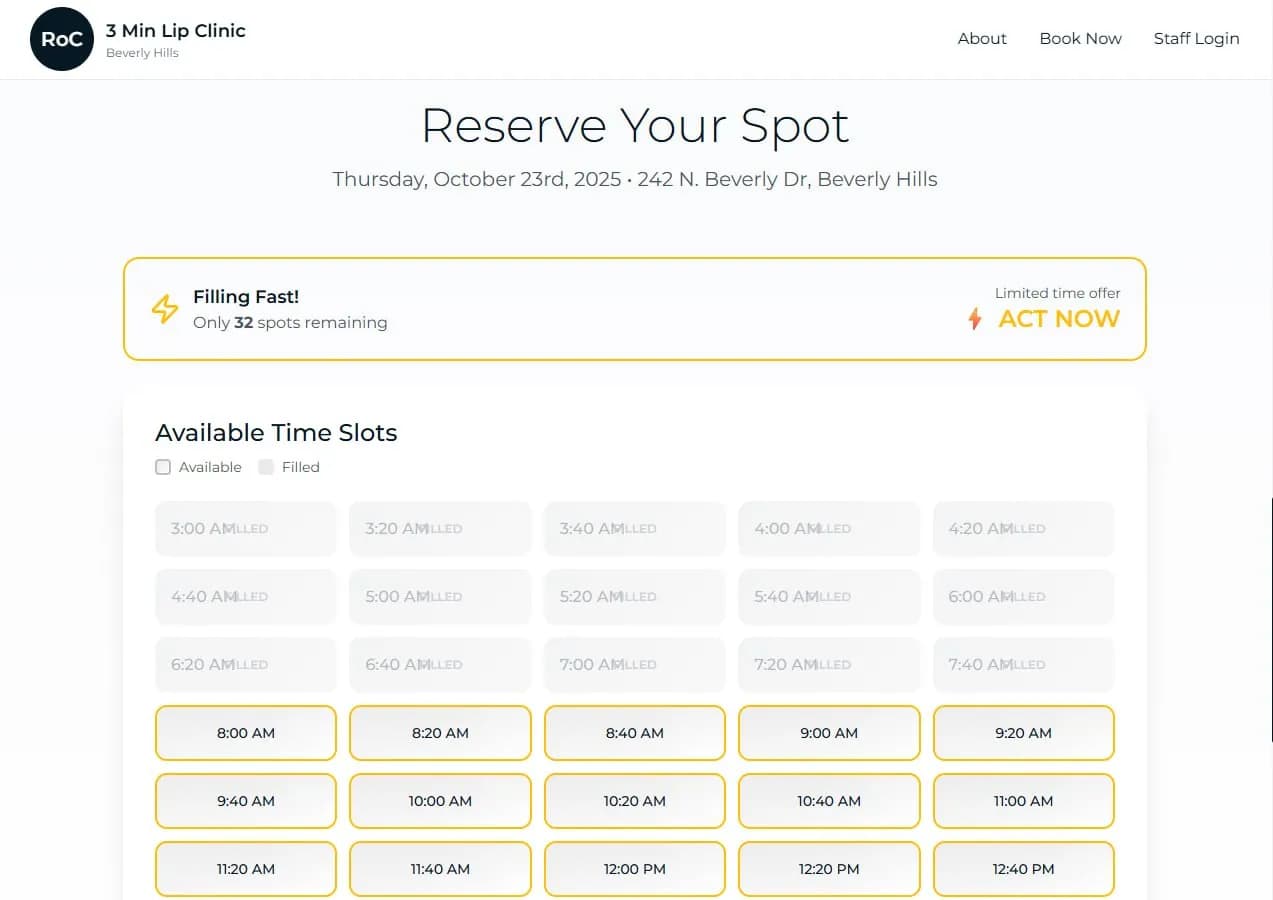The image size is (1273, 900).
Task: Open the Staff Login link
Action: tap(1196, 39)
